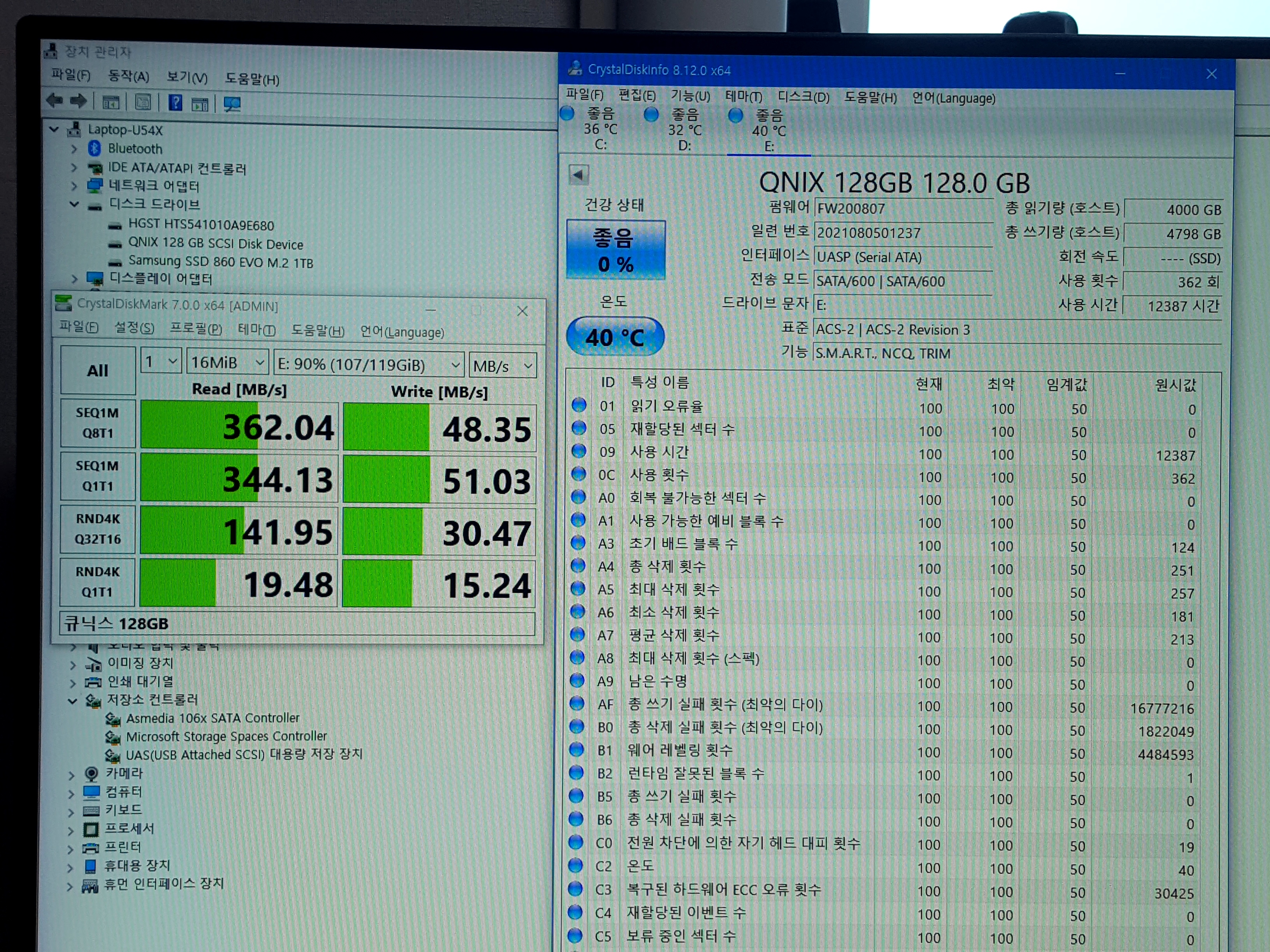Viewport: 1270px width, 952px height.
Task: Click the blue status dot for 읽기 오류율
Action: pyautogui.click(x=579, y=405)
